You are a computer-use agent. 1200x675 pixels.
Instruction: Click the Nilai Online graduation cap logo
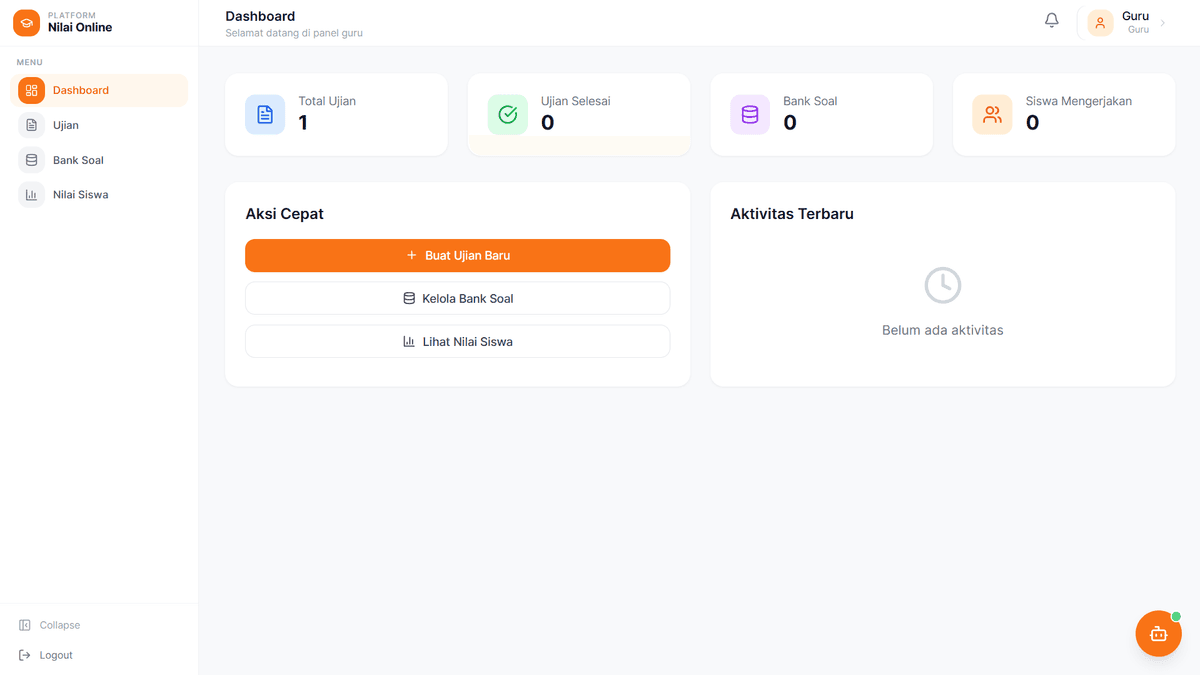click(26, 22)
